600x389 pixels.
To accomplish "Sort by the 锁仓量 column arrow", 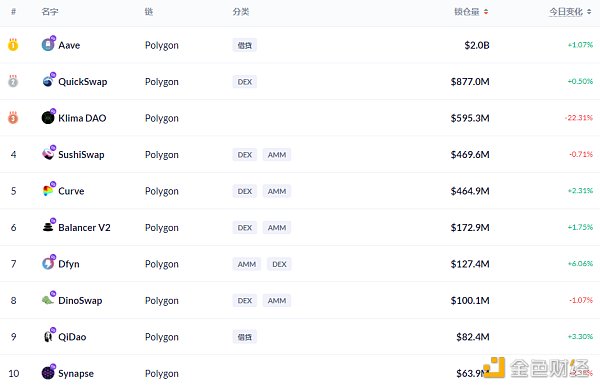I will coord(486,12).
